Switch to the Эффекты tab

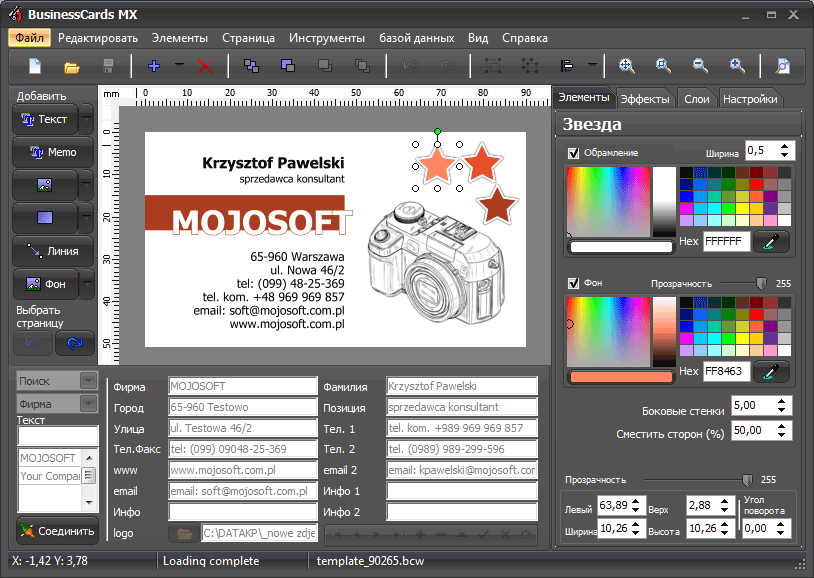(x=645, y=99)
